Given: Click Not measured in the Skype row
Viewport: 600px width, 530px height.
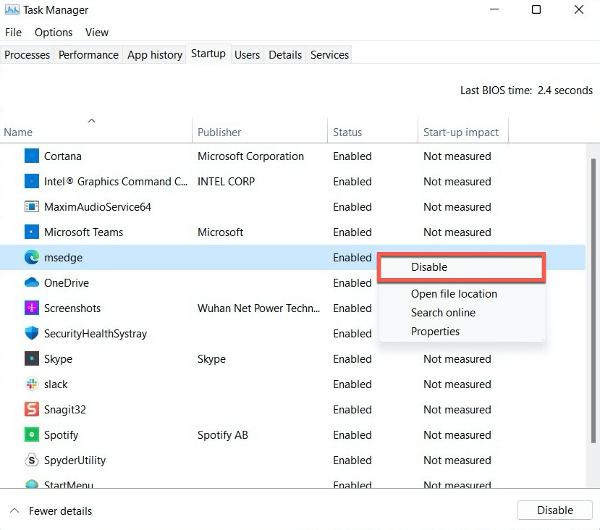Looking at the screenshot, I should tap(457, 359).
